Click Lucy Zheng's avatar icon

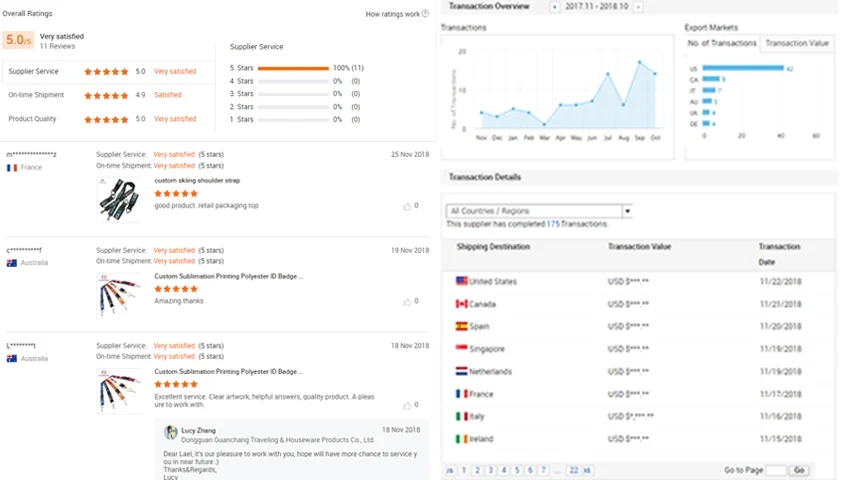pyautogui.click(x=172, y=432)
